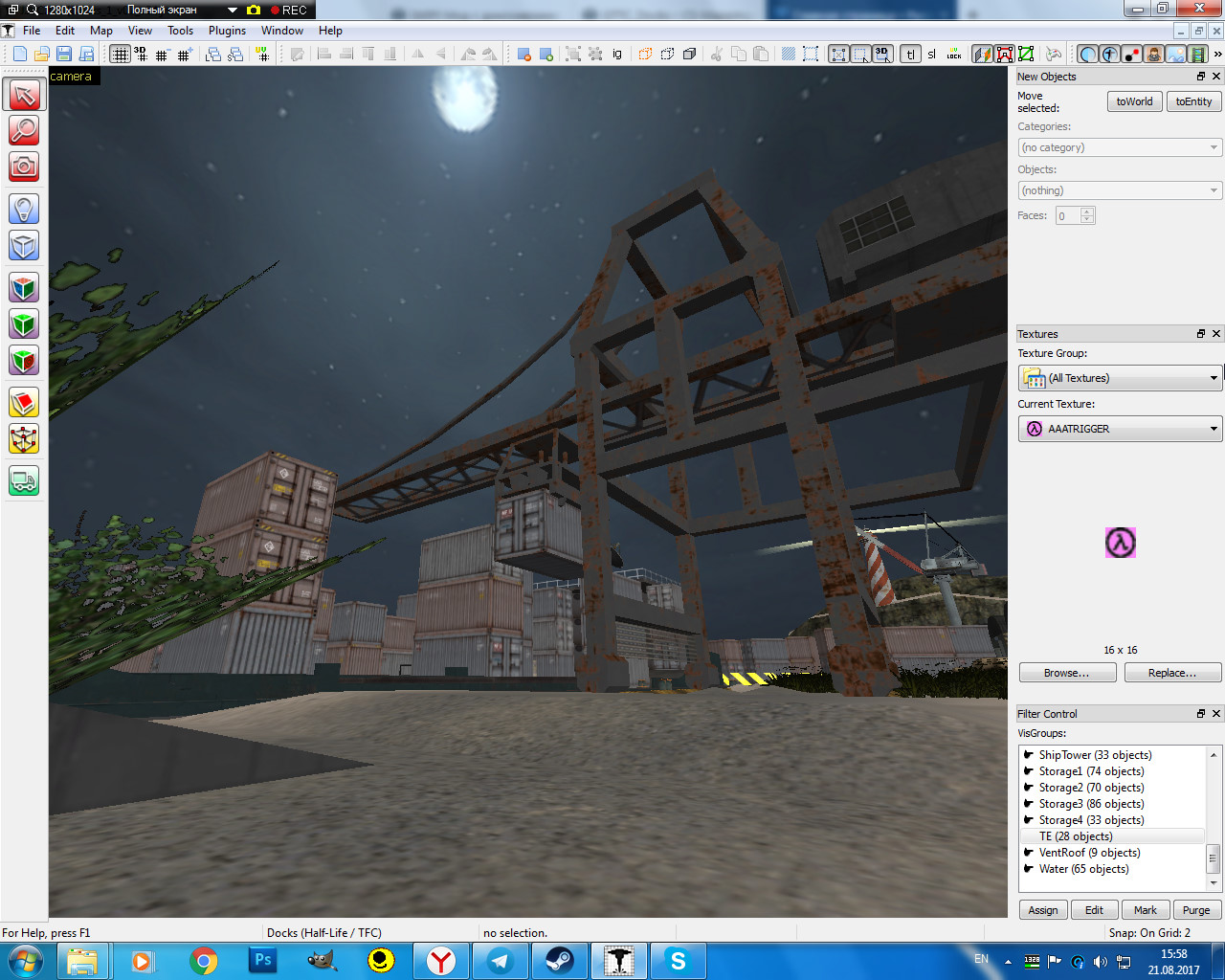The width and height of the screenshot is (1225, 980).
Task: Toggle visibility of Storage3 visgroup
Action: (1029, 803)
